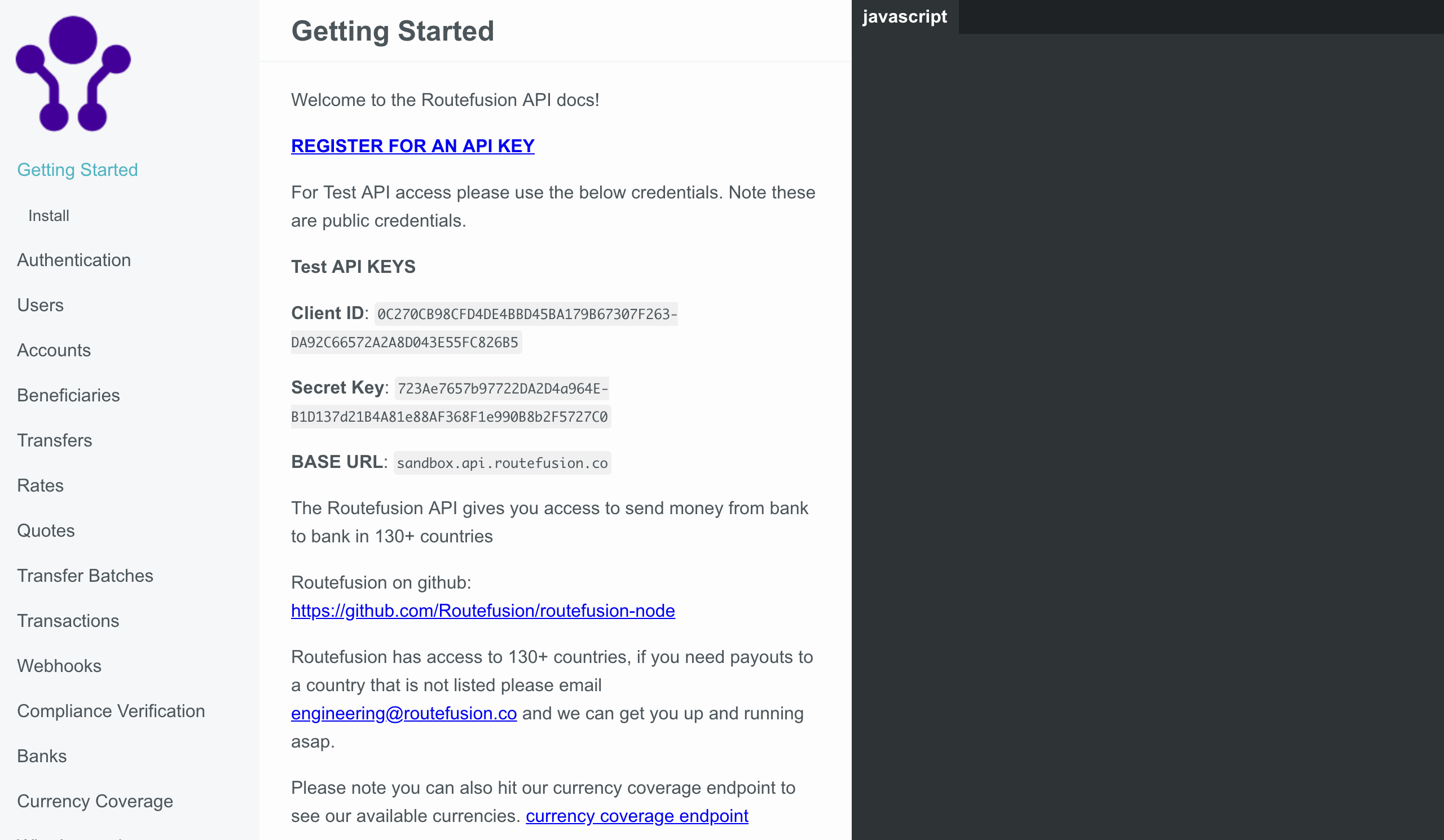This screenshot has height=840, width=1444.
Task: Go to the Install subsection
Action: click(x=49, y=216)
